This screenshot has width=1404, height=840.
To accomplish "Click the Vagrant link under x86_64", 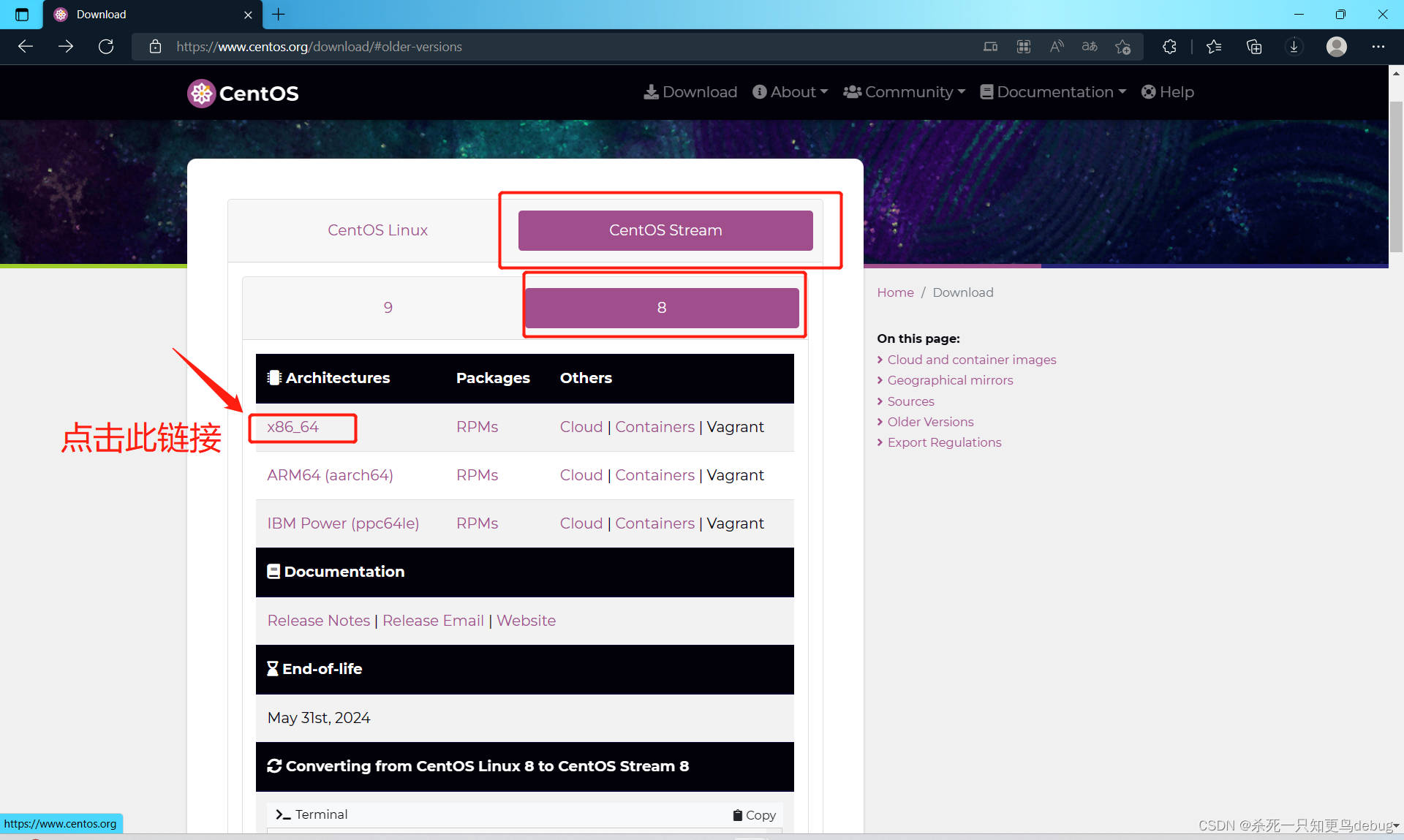I will 735,427.
